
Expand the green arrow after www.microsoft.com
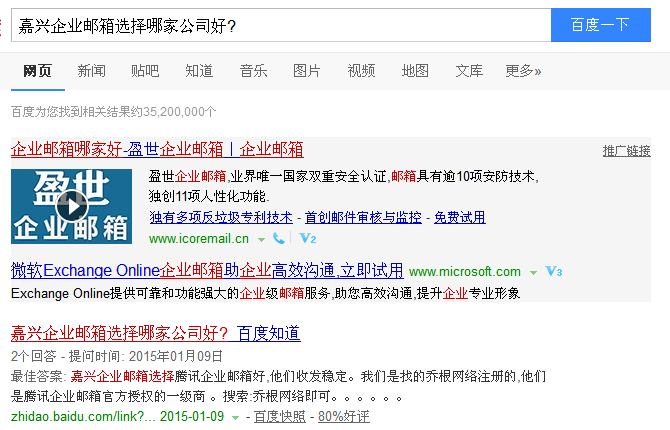[x=533, y=273]
